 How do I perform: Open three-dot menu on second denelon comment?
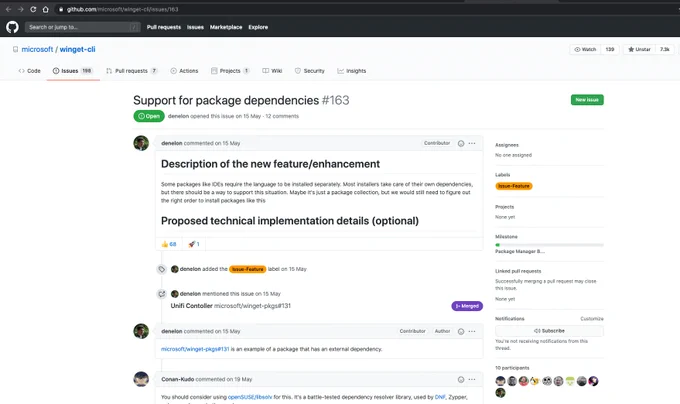tap(472, 332)
